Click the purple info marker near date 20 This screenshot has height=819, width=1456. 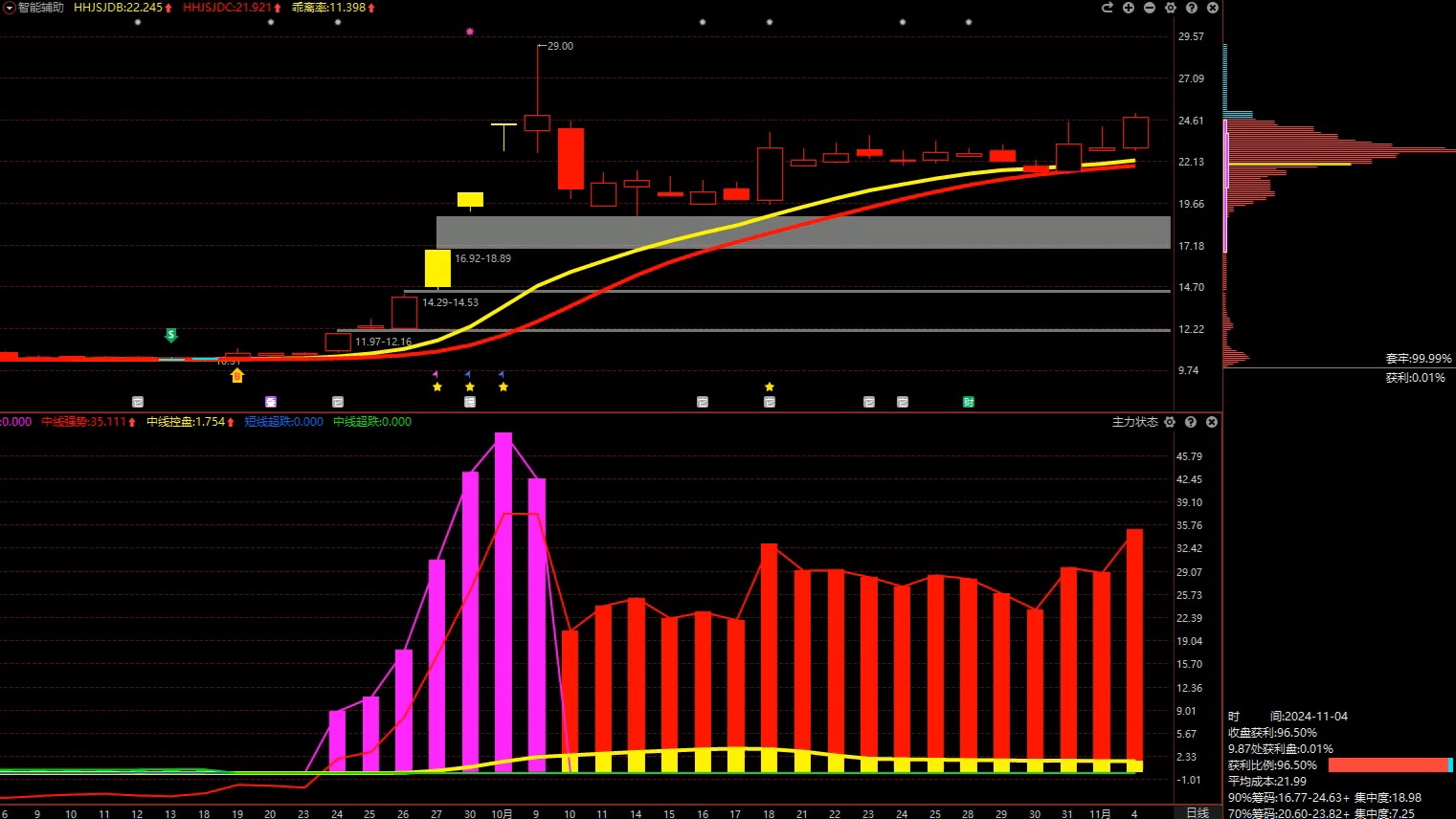pyautogui.click(x=271, y=402)
